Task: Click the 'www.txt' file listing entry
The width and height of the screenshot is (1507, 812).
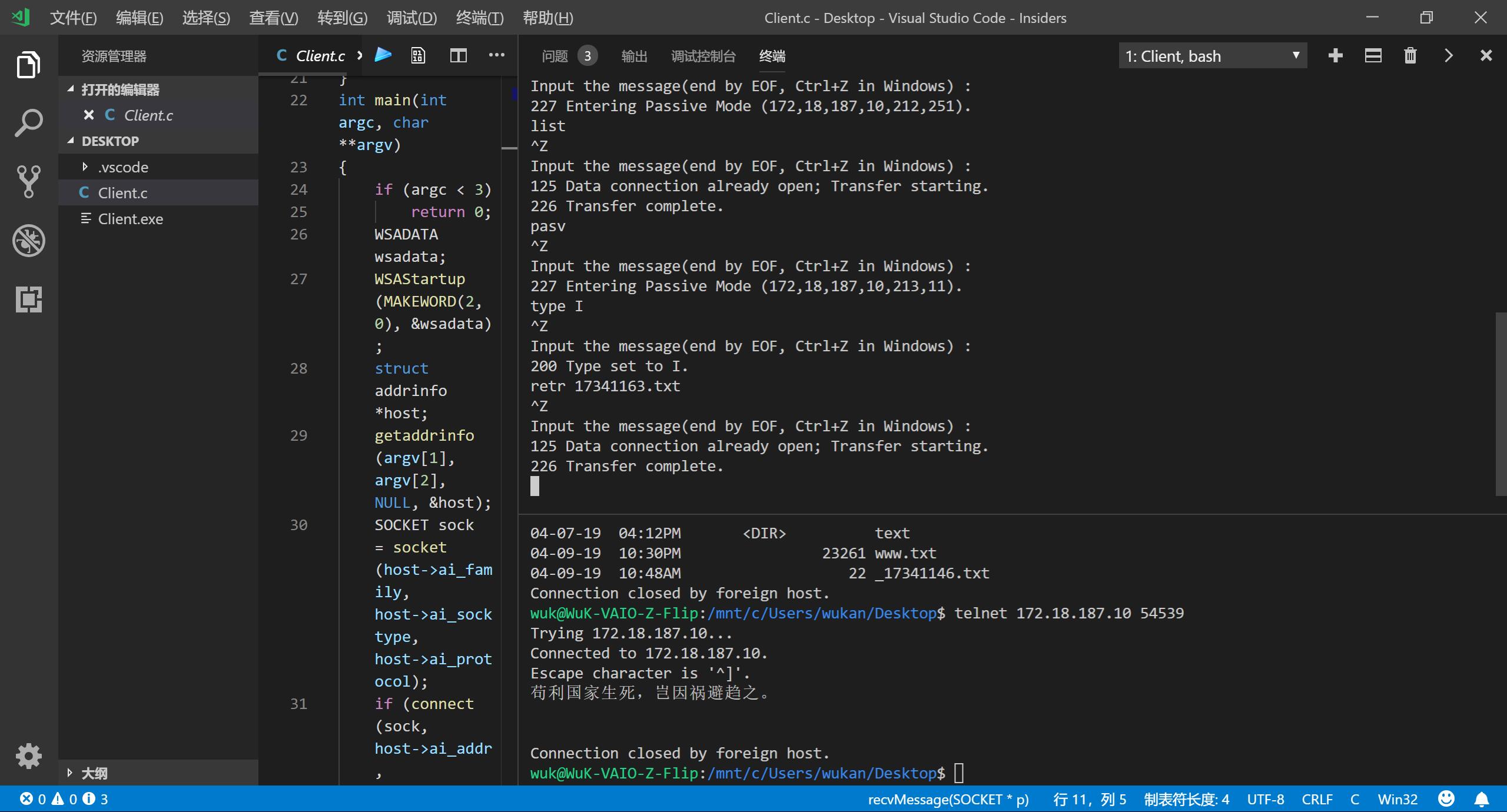Action: click(x=905, y=553)
